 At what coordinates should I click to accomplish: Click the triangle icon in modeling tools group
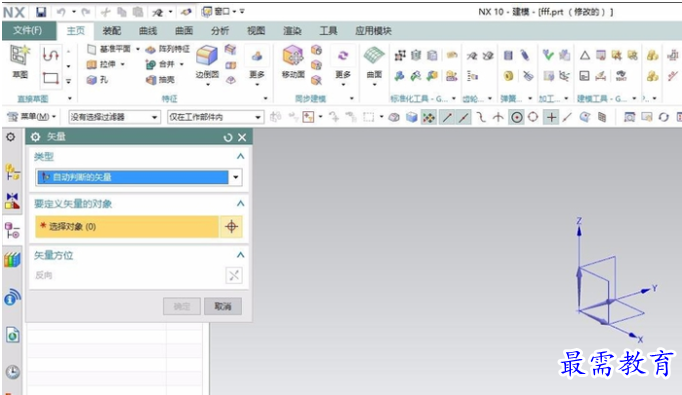click(x=585, y=55)
